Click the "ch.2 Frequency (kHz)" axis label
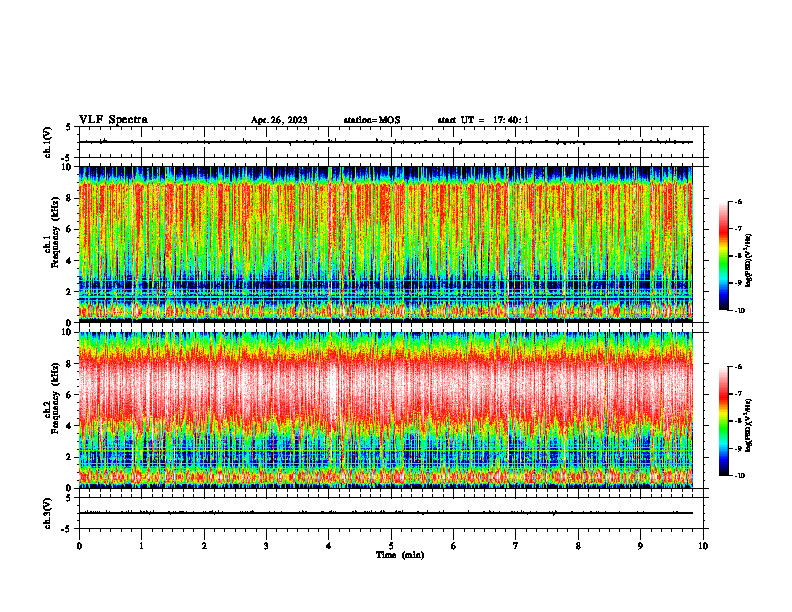 52,399
